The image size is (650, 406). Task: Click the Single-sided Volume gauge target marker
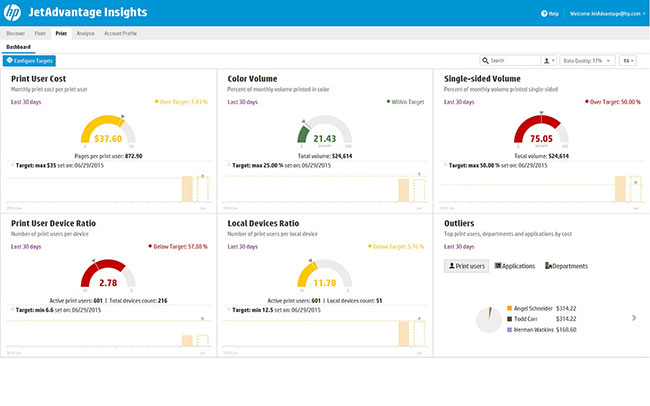tap(541, 113)
